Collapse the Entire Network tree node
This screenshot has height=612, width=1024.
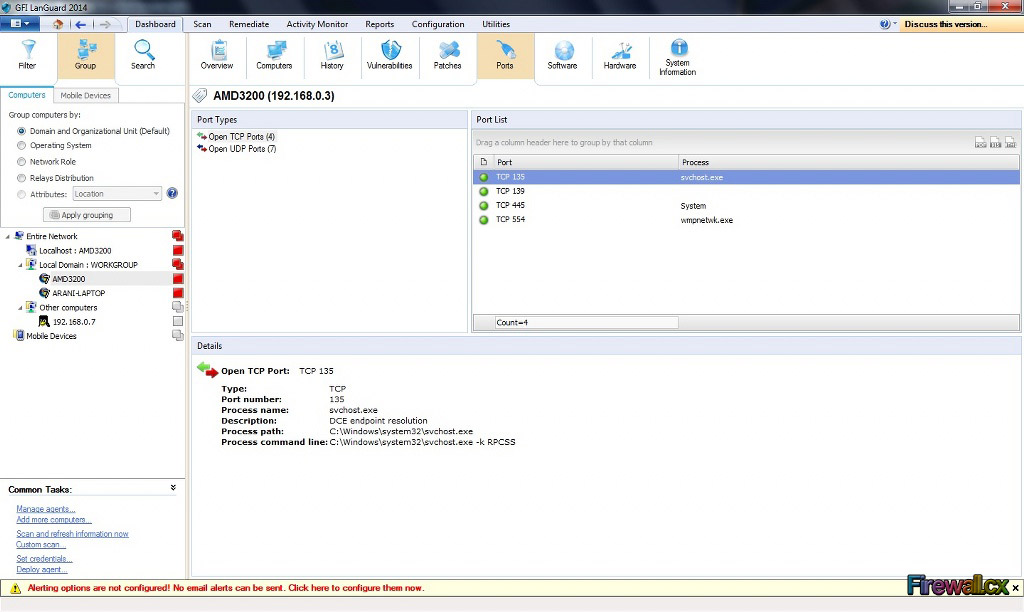click(x=8, y=236)
